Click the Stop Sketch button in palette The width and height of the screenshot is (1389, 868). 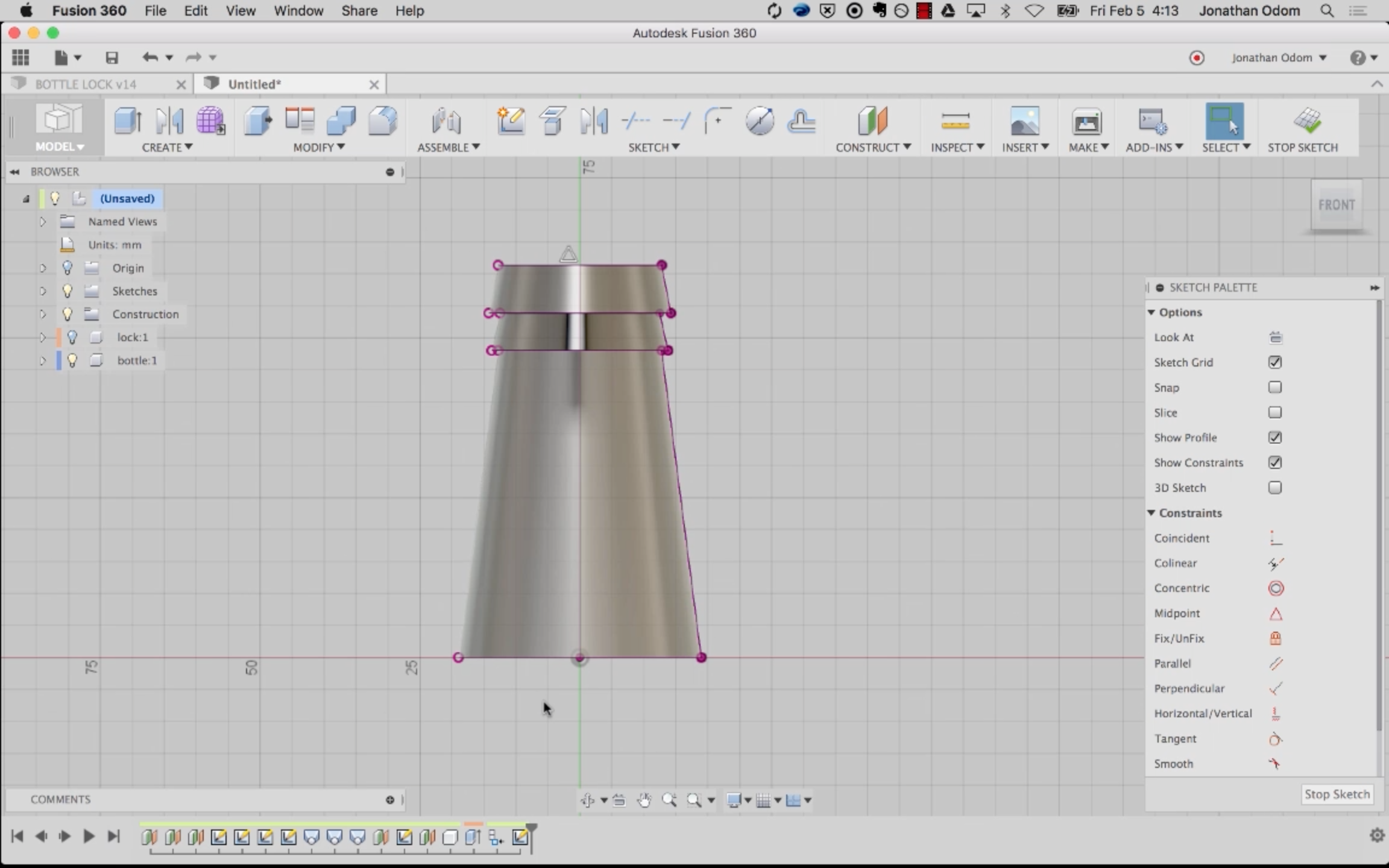(1337, 794)
